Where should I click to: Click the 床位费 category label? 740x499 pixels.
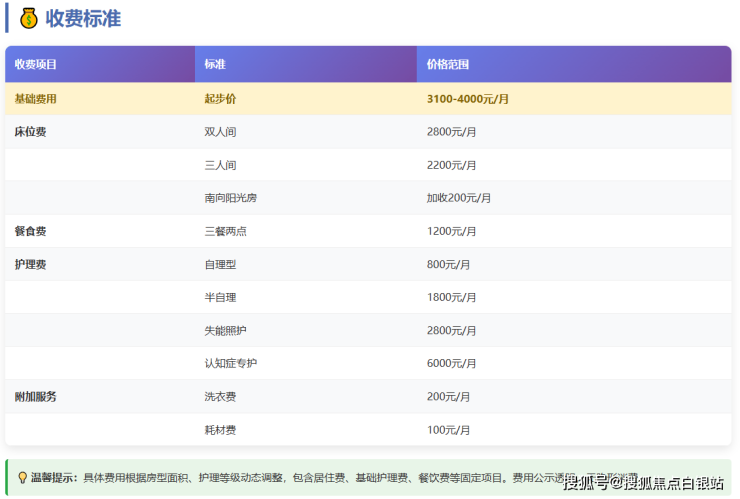tap(30, 132)
